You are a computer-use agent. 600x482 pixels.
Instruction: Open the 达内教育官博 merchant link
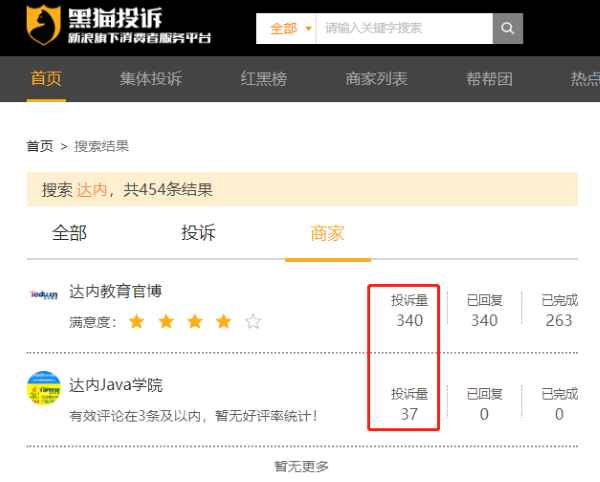pyautogui.click(x=116, y=291)
